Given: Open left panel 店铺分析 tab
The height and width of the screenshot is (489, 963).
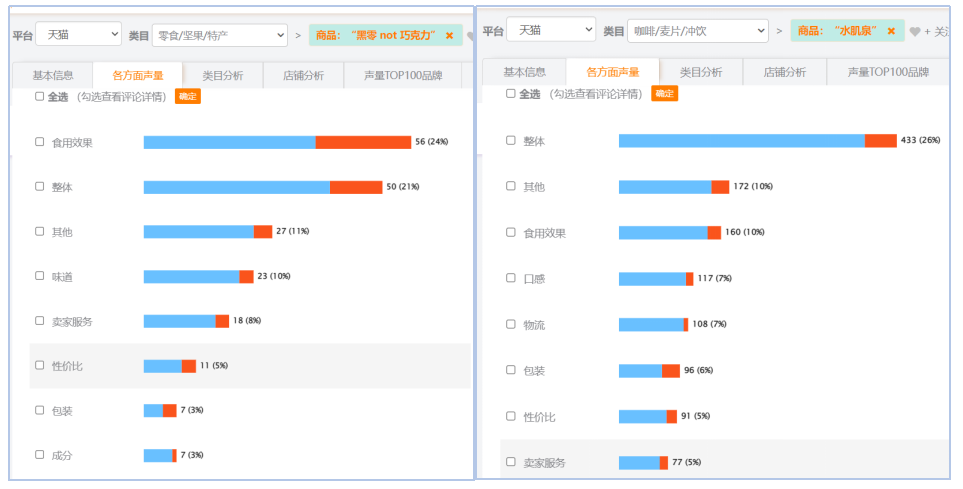Looking at the screenshot, I should click(x=303, y=76).
